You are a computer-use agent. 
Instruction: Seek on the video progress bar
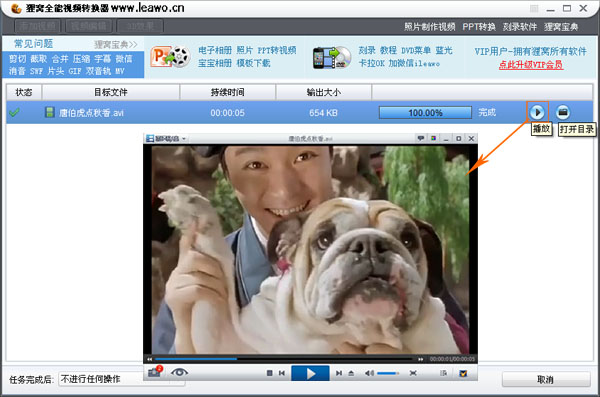click(284, 359)
